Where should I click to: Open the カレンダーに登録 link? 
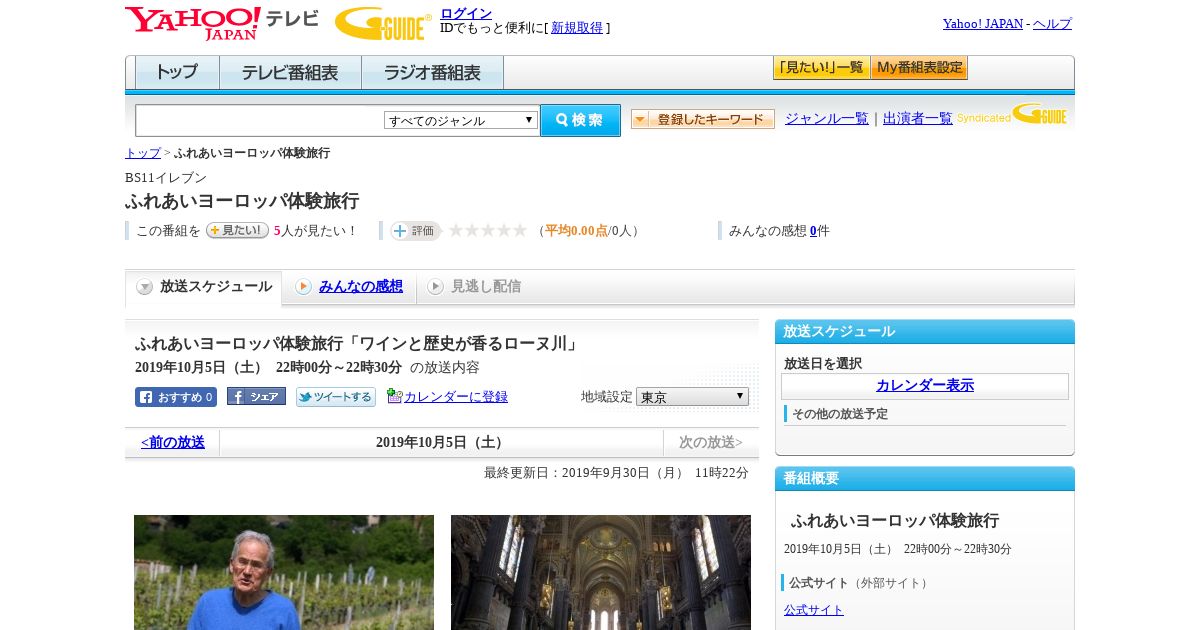(x=456, y=397)
